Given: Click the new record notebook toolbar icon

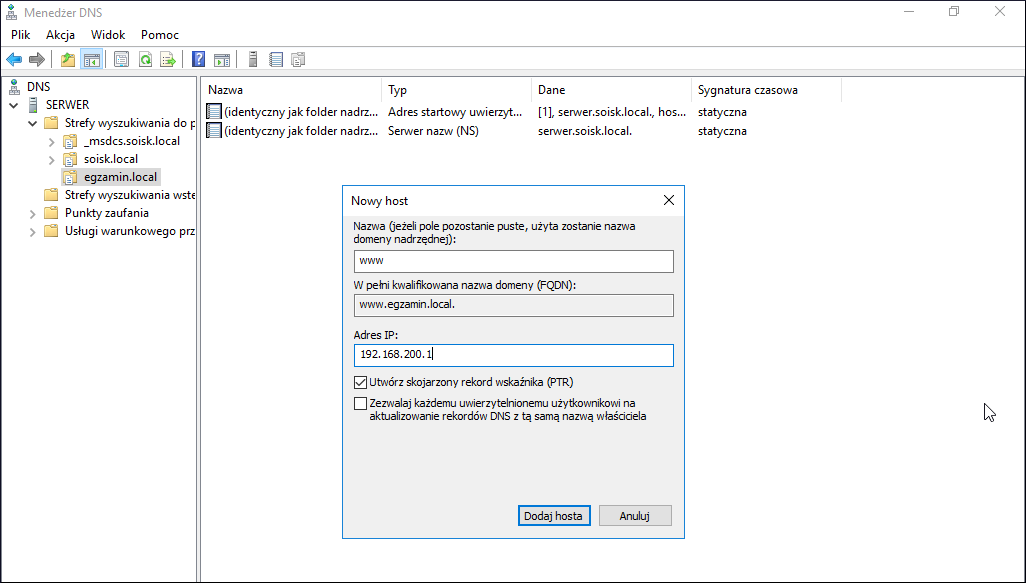Looking at the screenshot, I should pos(276,60).
